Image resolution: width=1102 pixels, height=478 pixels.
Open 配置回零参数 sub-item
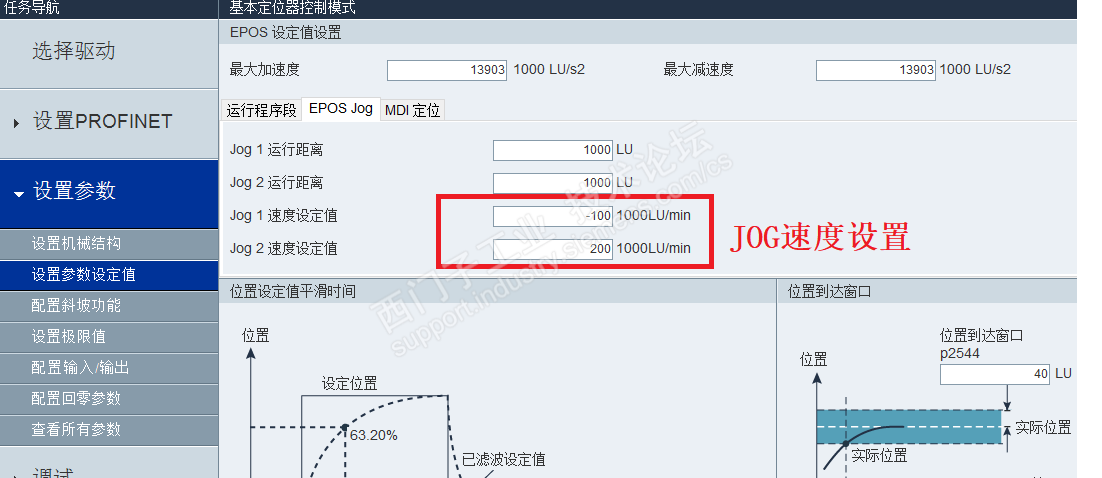point(109,399)
